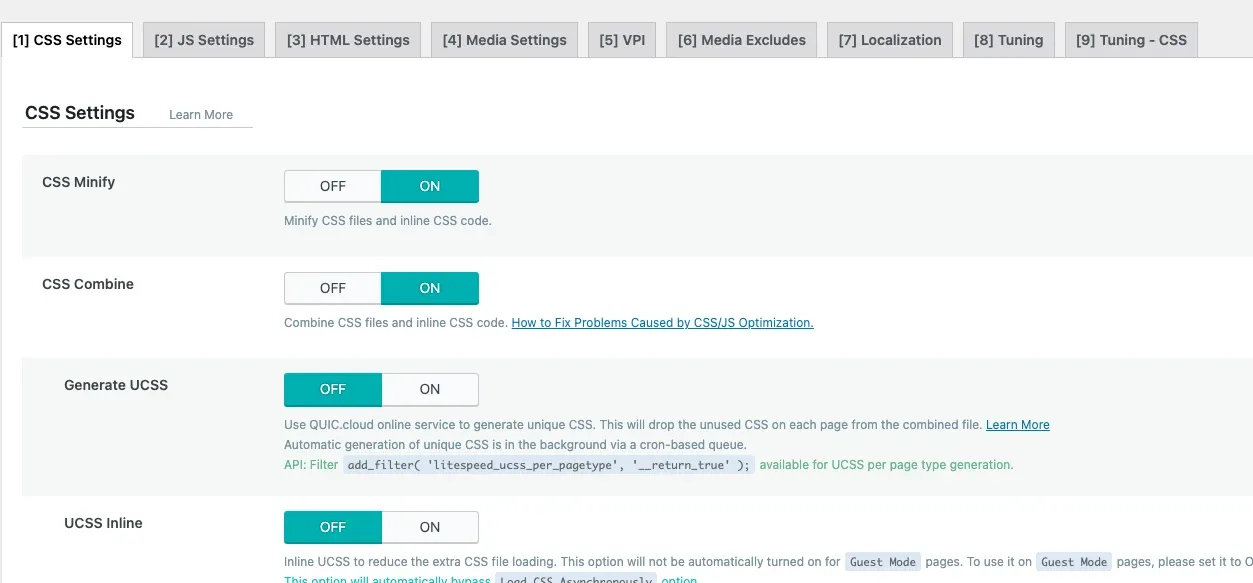
Task: Click the CSS Minify setting label
Action: click(x=78, y=182)
